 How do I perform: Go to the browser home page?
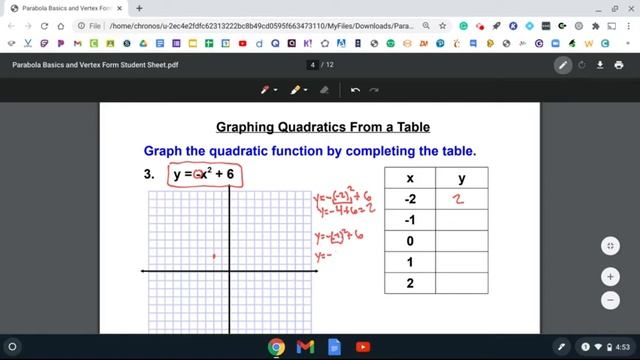tap(61, 26)
